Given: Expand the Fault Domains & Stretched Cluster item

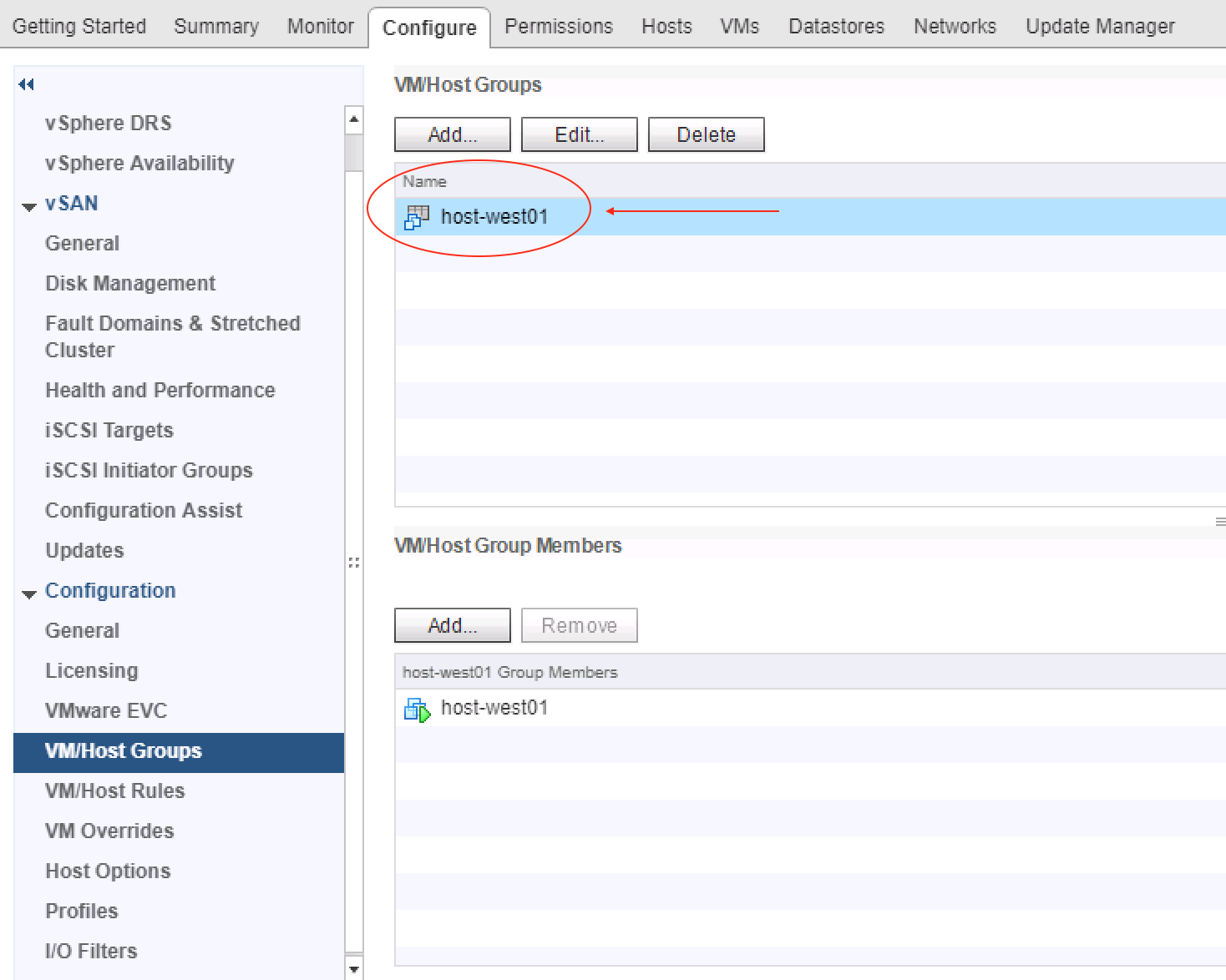Looking at the screenshot, I should 172,336.
